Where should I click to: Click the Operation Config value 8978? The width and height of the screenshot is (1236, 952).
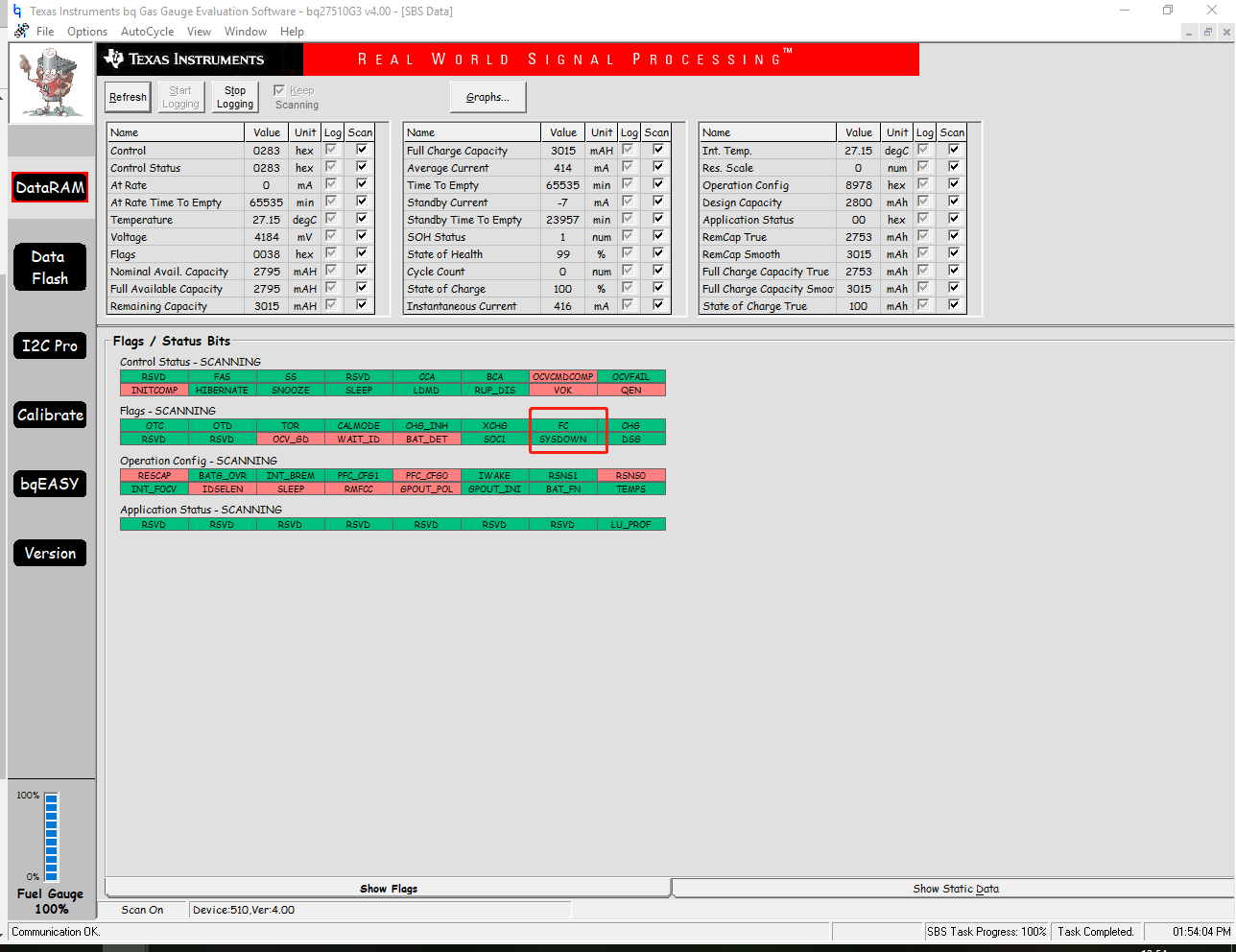click(859, 185)
